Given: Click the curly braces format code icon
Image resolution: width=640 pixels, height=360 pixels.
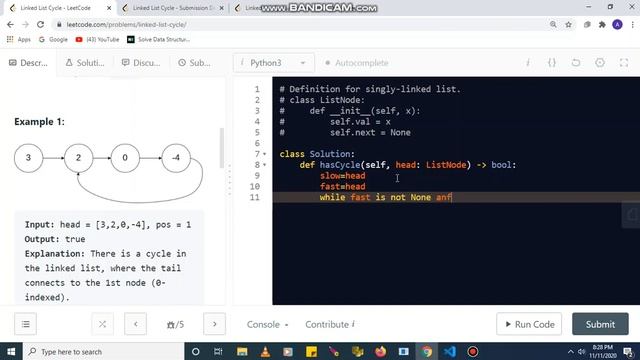Looking at the screenshot, I should pyautogui.click(x=552, y=63).
